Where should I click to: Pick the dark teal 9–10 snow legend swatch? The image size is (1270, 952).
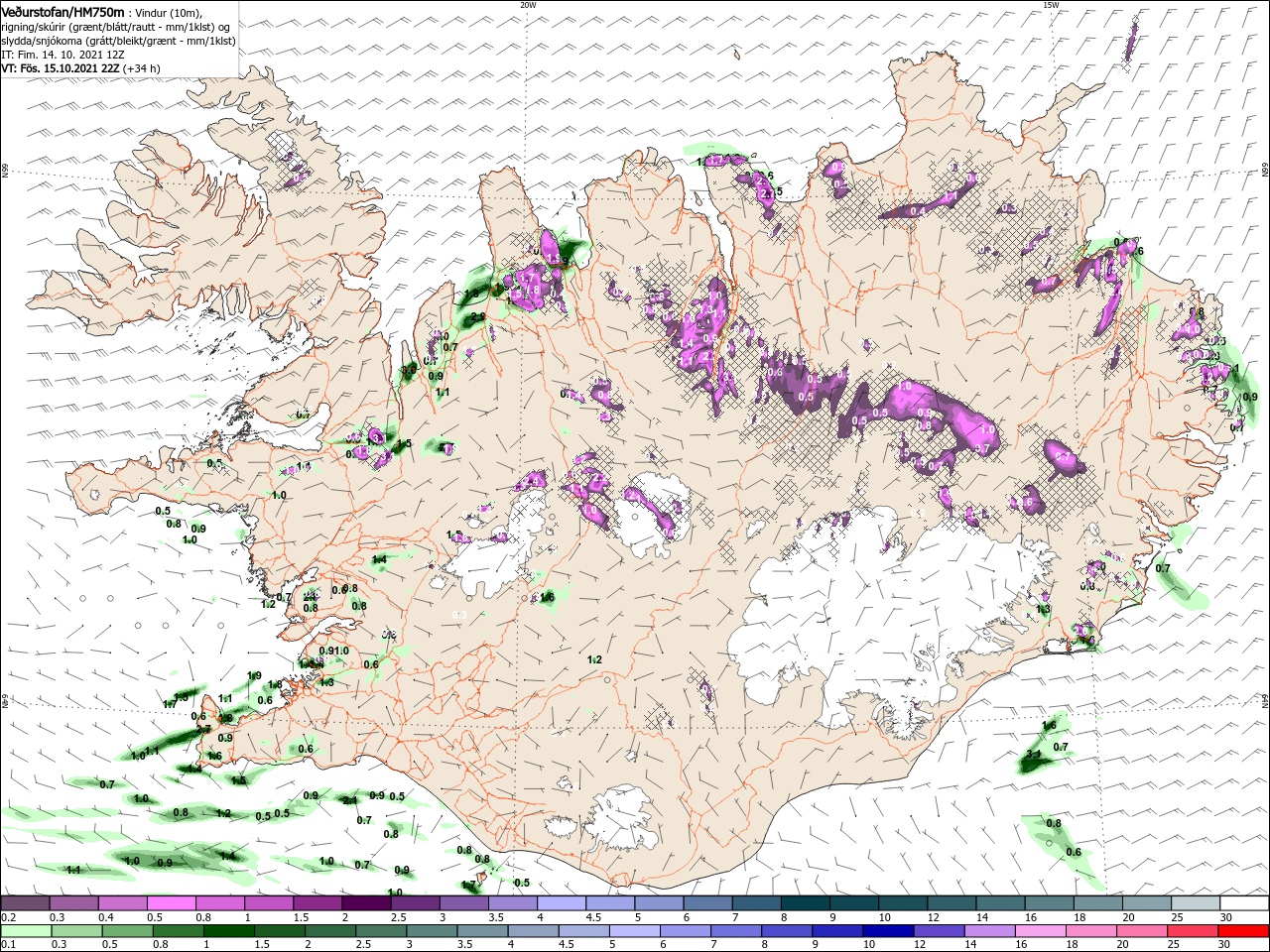[x=854, y=903]
